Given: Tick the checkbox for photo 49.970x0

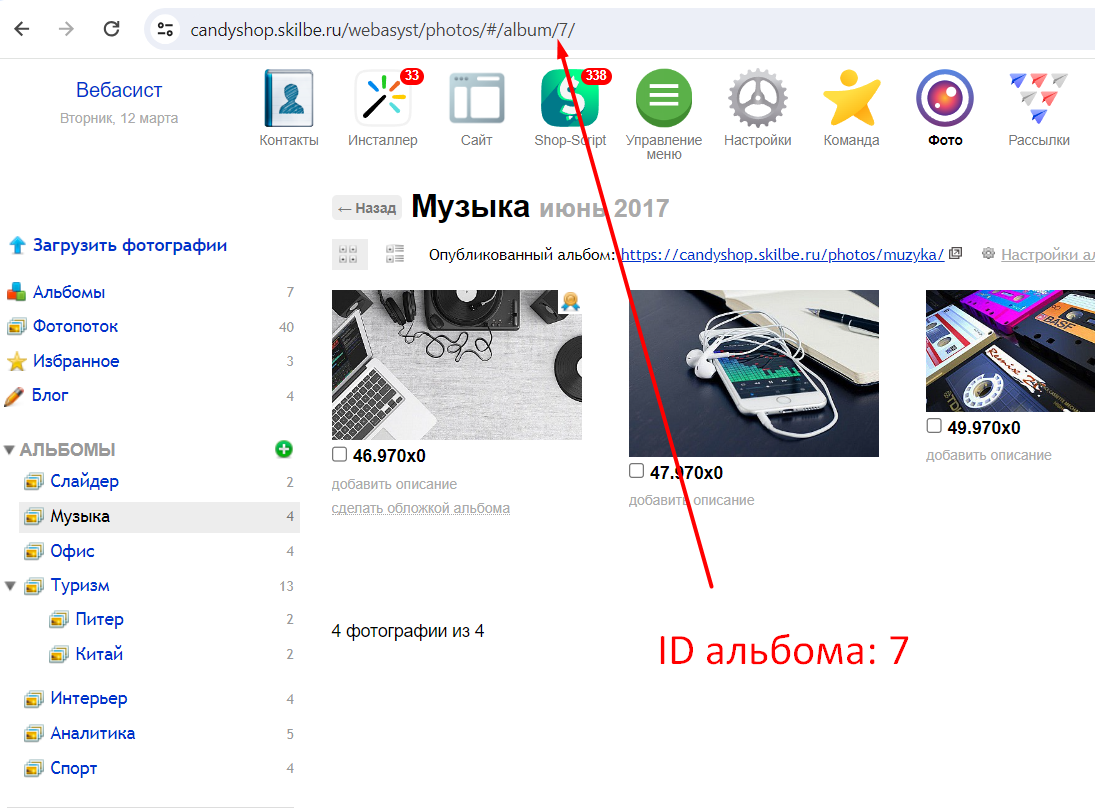Looking at the screenshot, I should [x=934, y=427].
